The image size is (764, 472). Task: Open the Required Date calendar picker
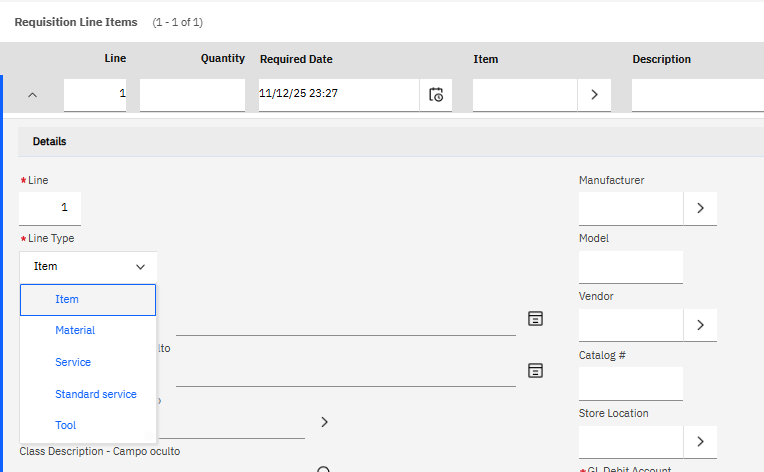click(x=435, y=95)
